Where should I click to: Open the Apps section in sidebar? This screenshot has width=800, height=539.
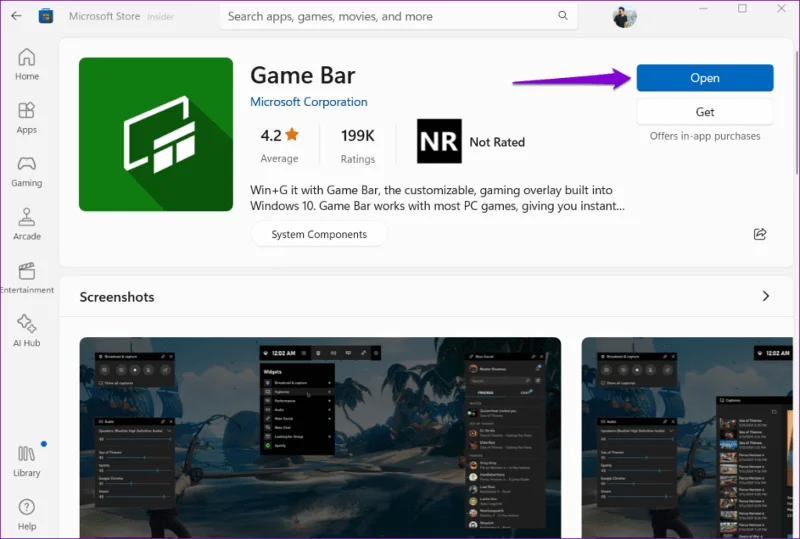click(27, 118)
